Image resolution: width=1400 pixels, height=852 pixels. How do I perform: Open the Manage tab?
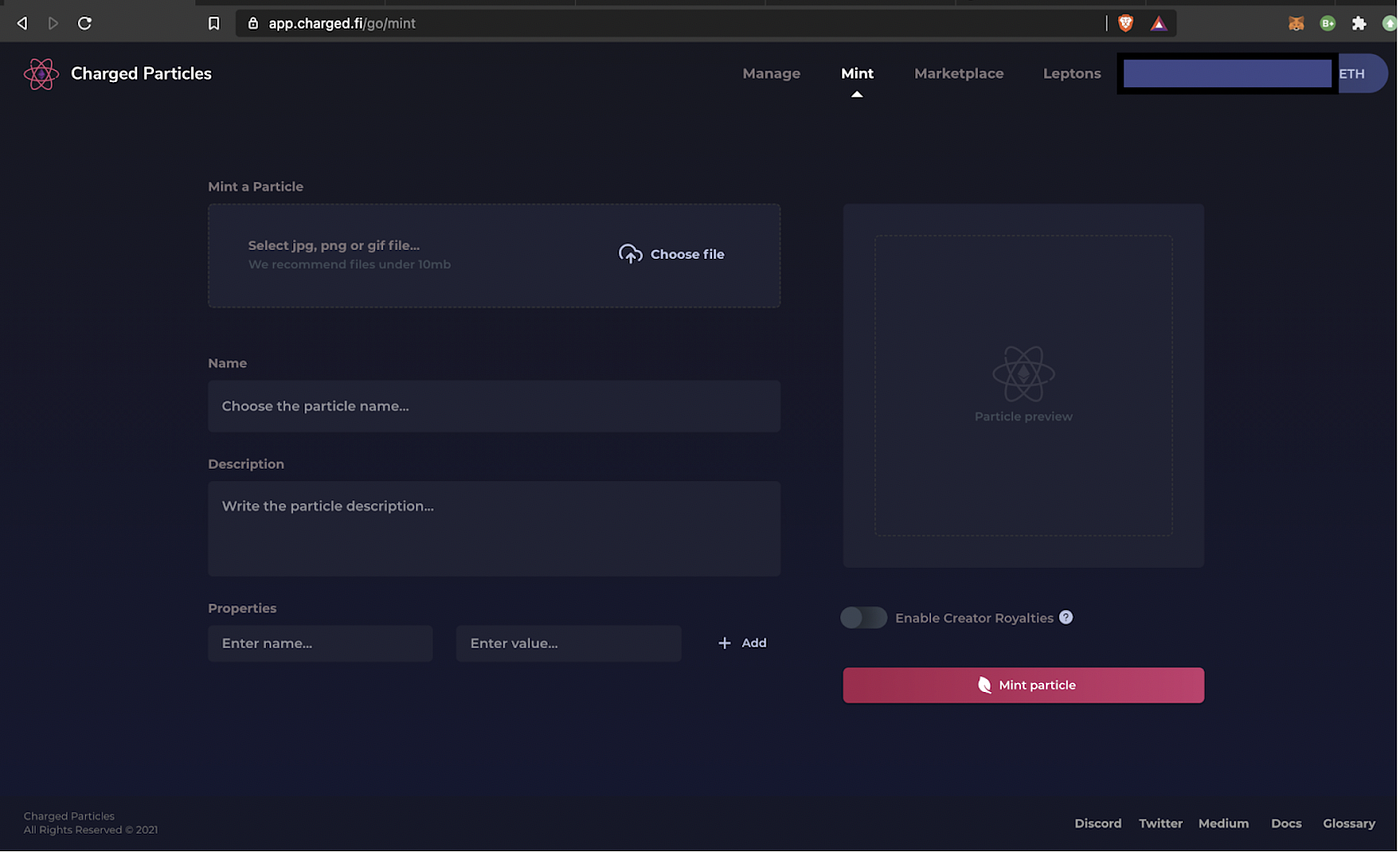[771, 73]
